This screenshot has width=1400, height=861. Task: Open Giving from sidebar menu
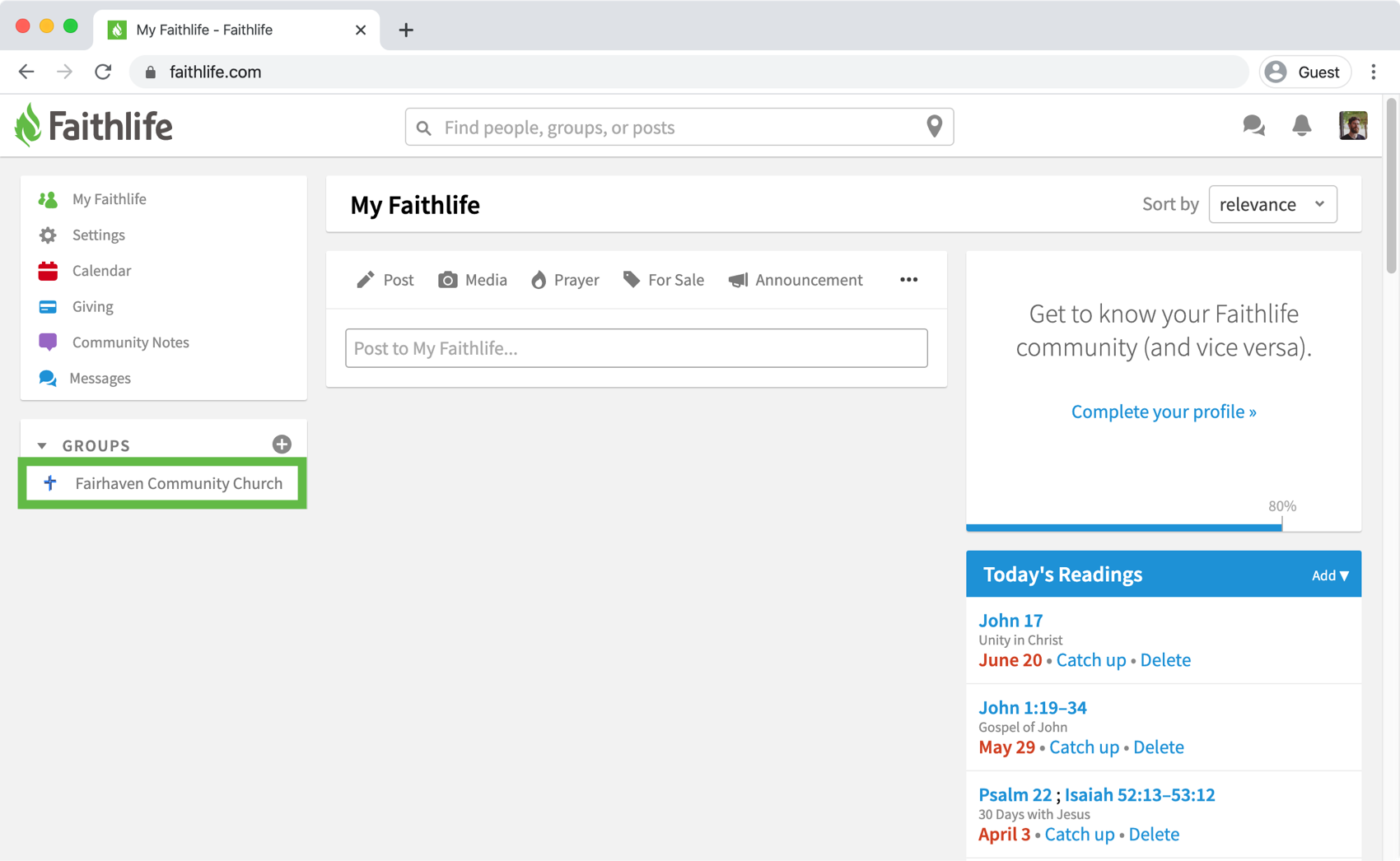pyautogui.click(x=93, y=307)
